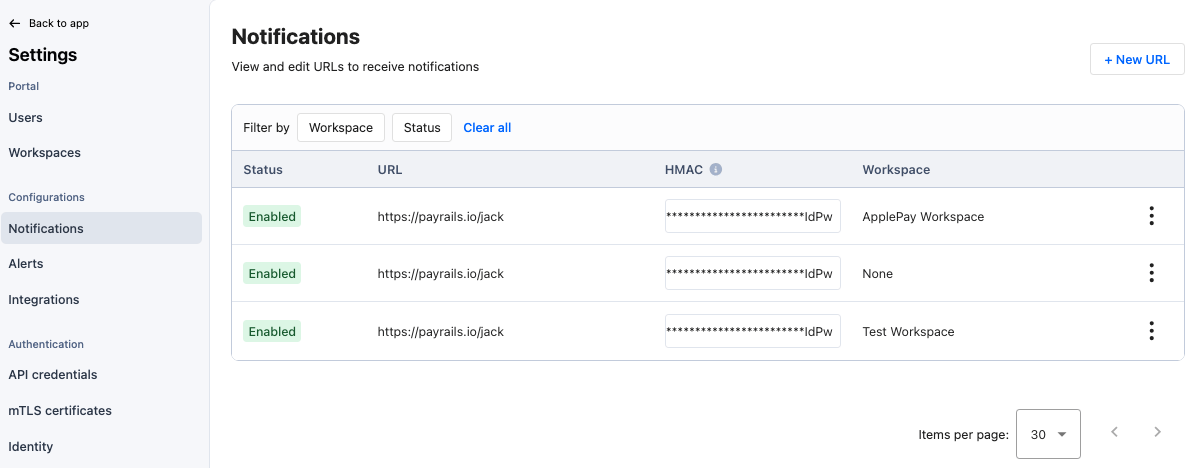
Task: Open Integrations in the sidebar
Action: (x=44, y=299)
